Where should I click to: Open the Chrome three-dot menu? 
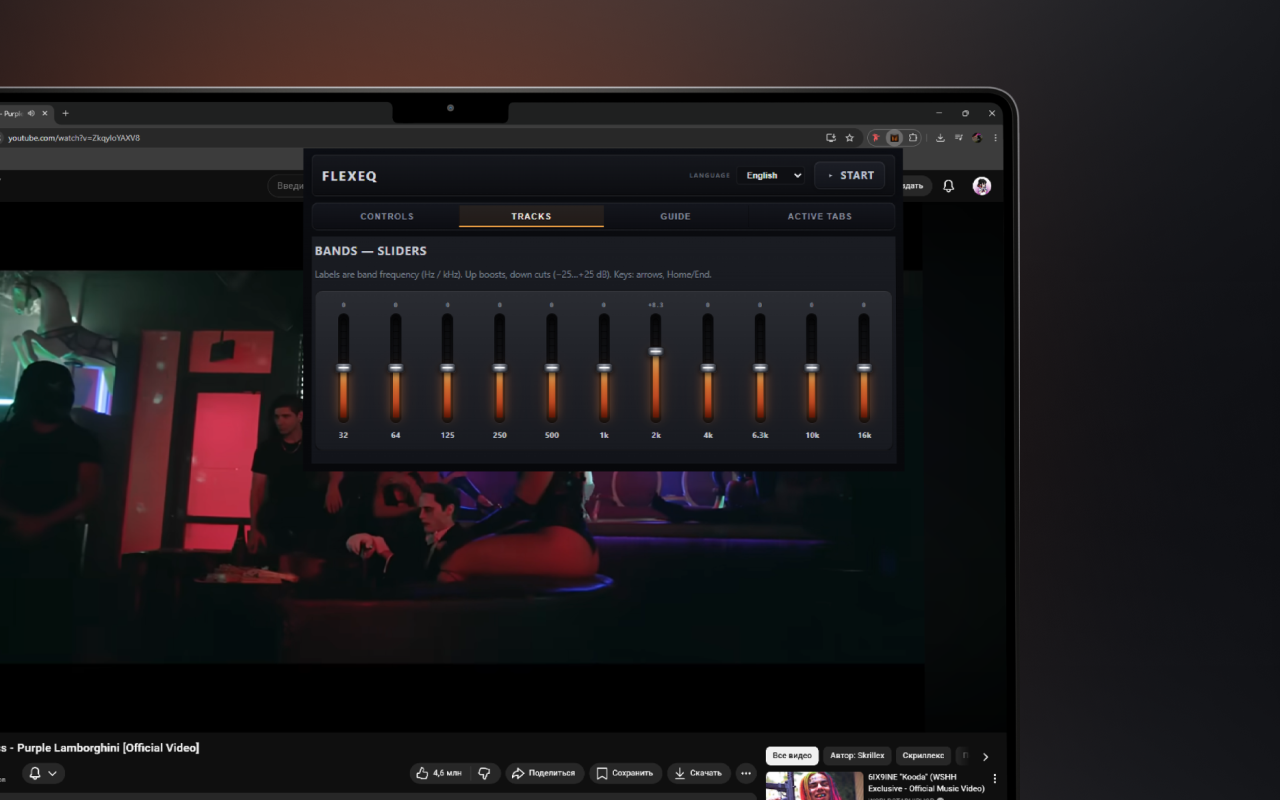click(x=995, y=138)
